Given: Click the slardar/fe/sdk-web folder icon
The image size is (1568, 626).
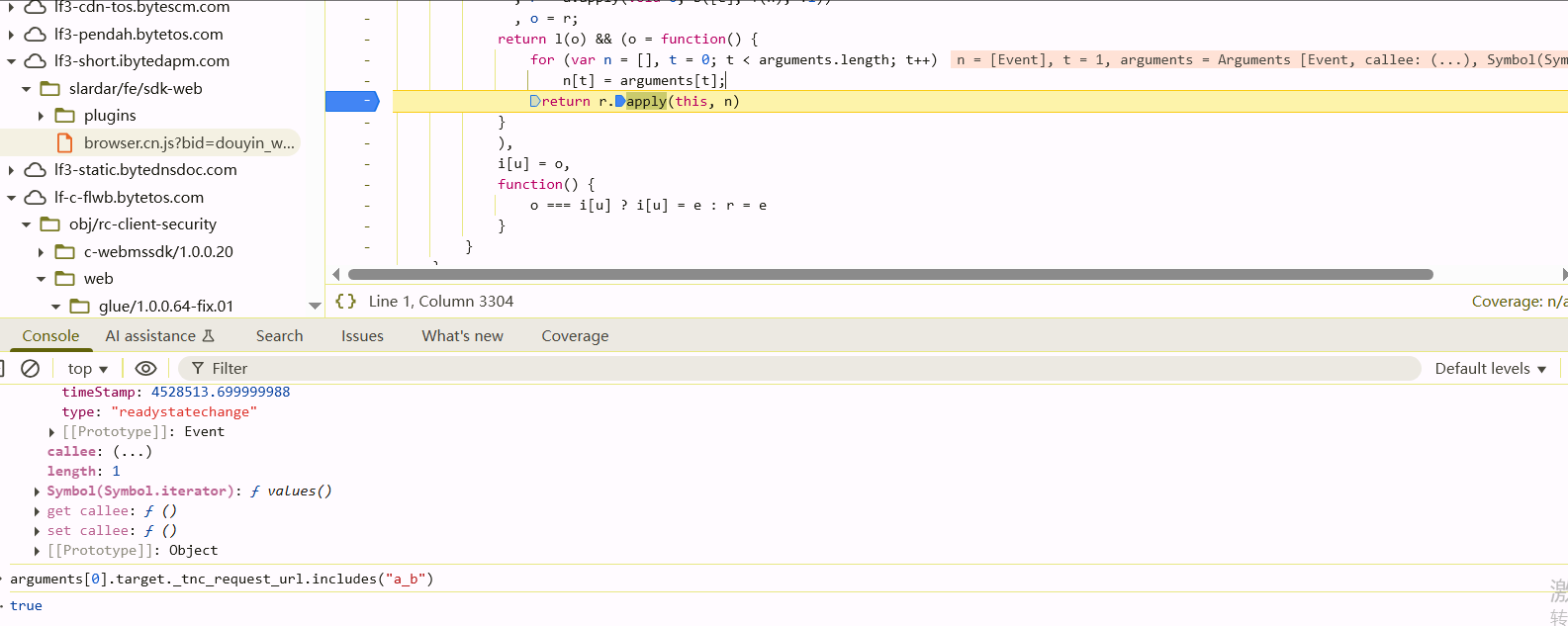Looking at the screenshot, I should click(x=50, y=89).
